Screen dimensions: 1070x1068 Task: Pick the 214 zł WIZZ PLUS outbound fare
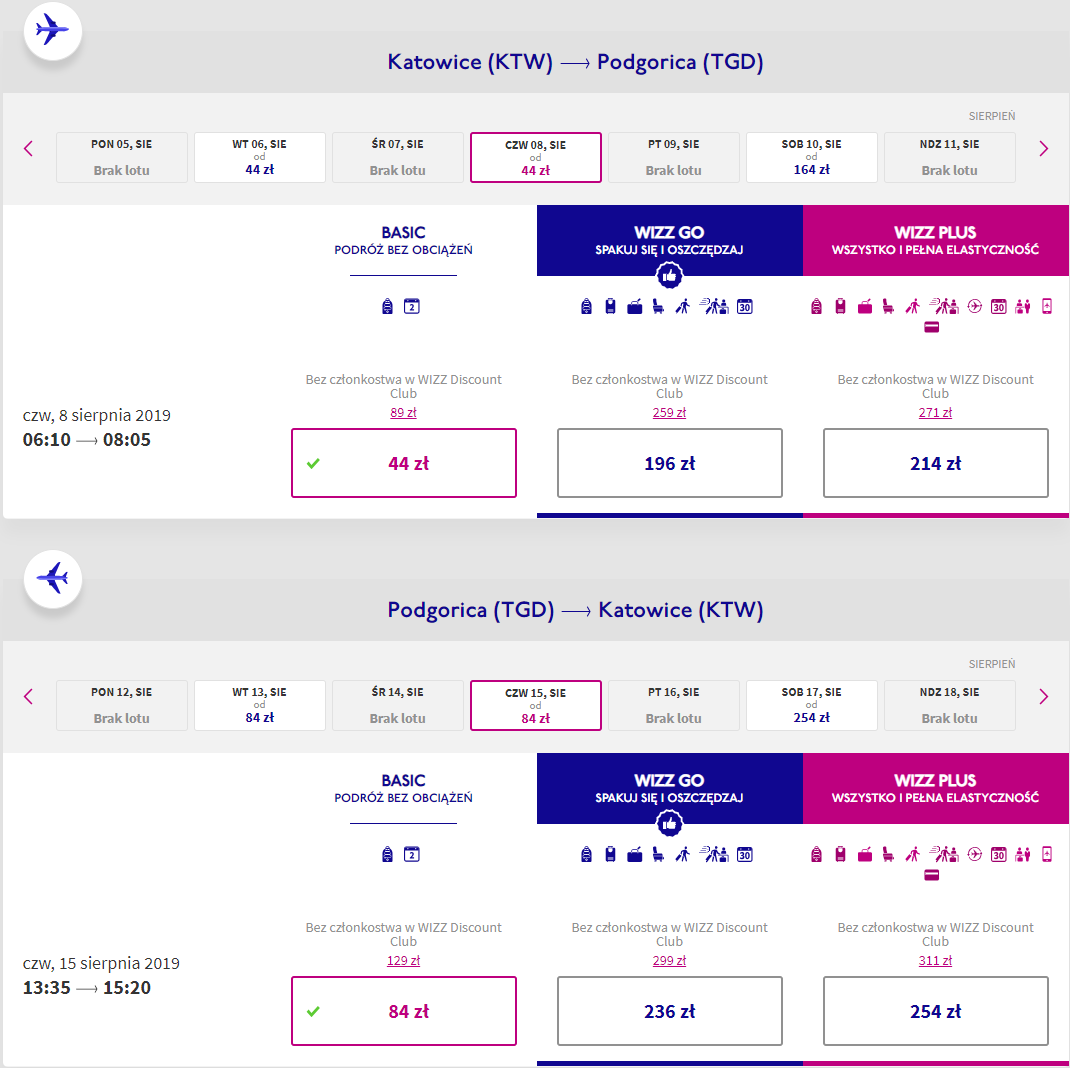[x=936, y=463]
